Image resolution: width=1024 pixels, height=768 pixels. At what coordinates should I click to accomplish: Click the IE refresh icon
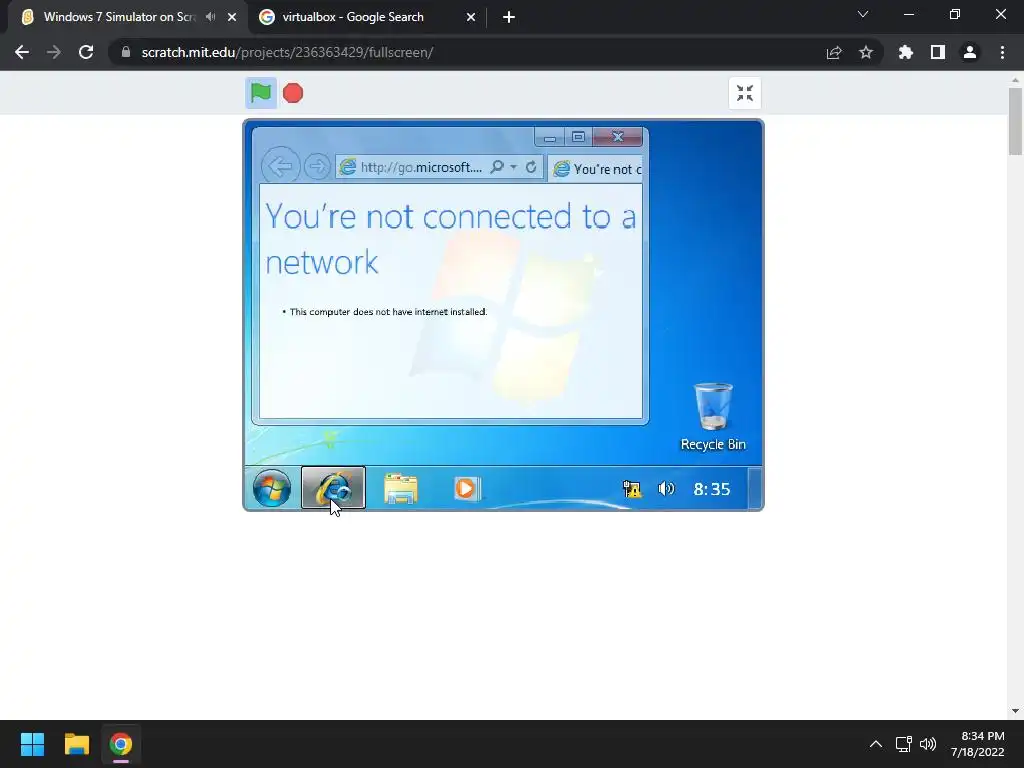point(531,167)
